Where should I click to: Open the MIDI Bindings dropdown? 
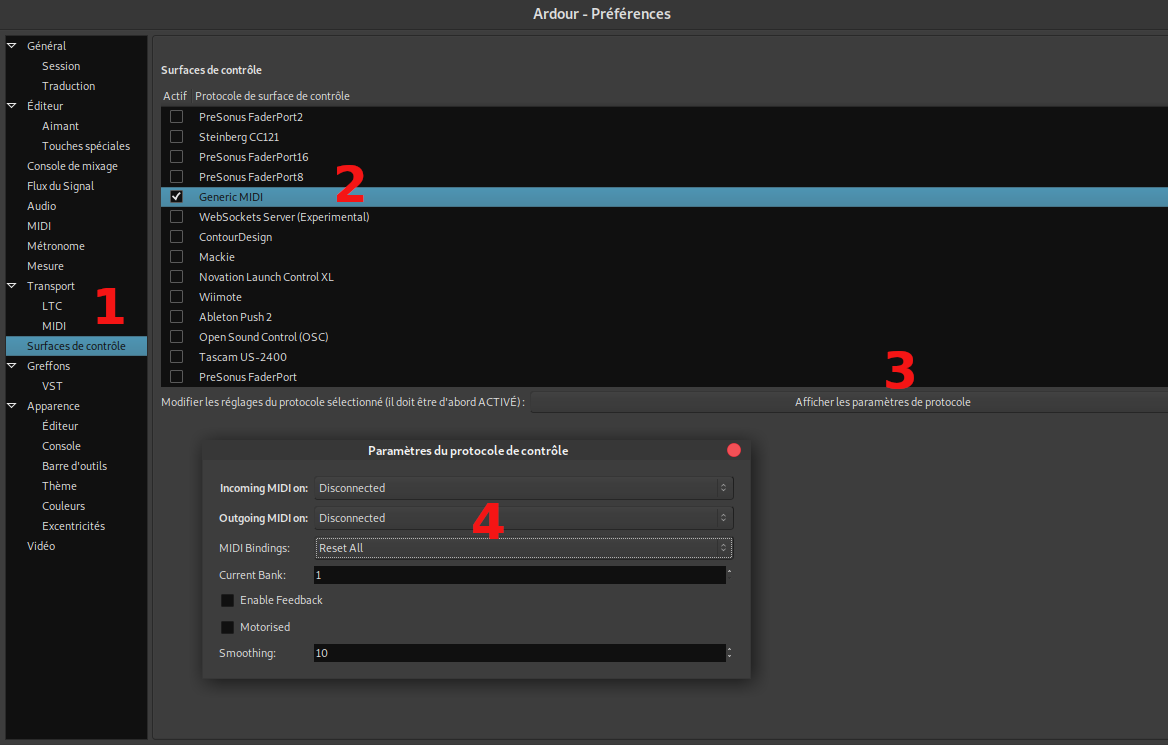click(x=524, y=548)
